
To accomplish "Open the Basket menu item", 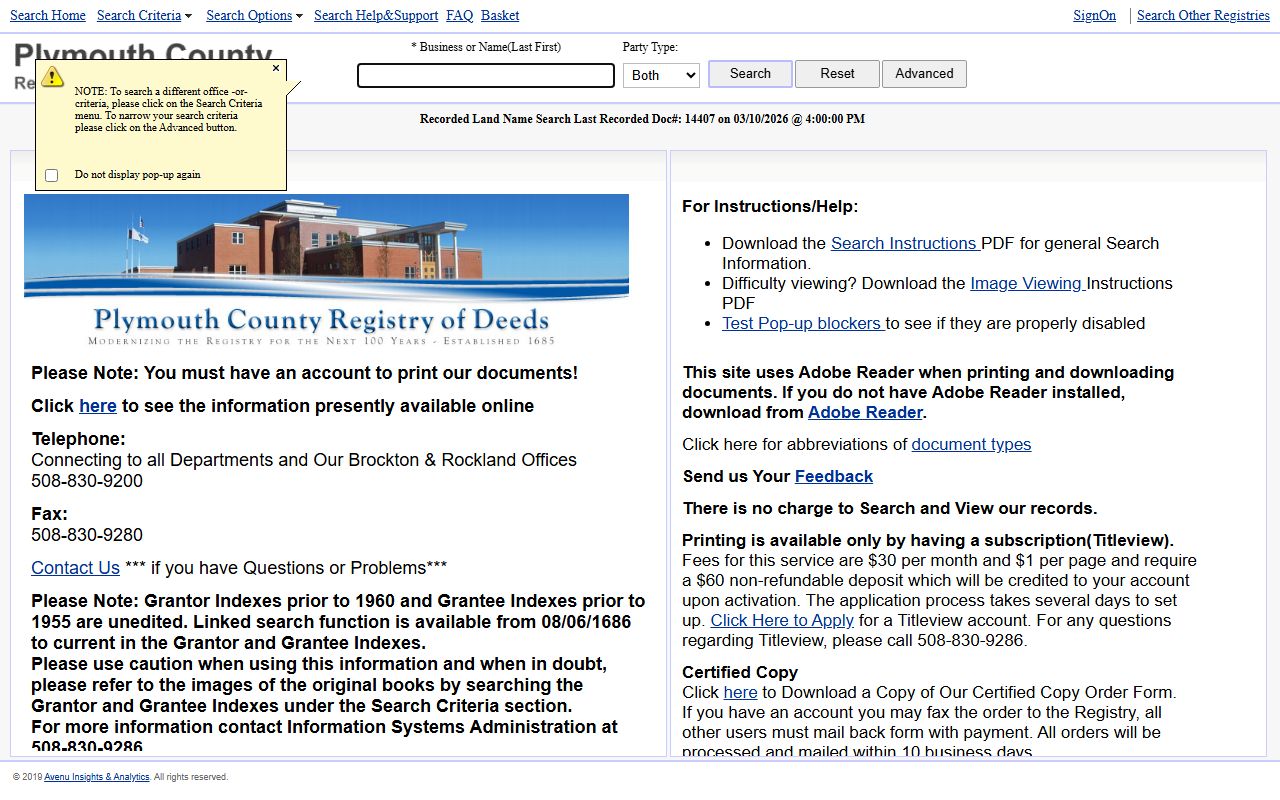I will [500, 15].
